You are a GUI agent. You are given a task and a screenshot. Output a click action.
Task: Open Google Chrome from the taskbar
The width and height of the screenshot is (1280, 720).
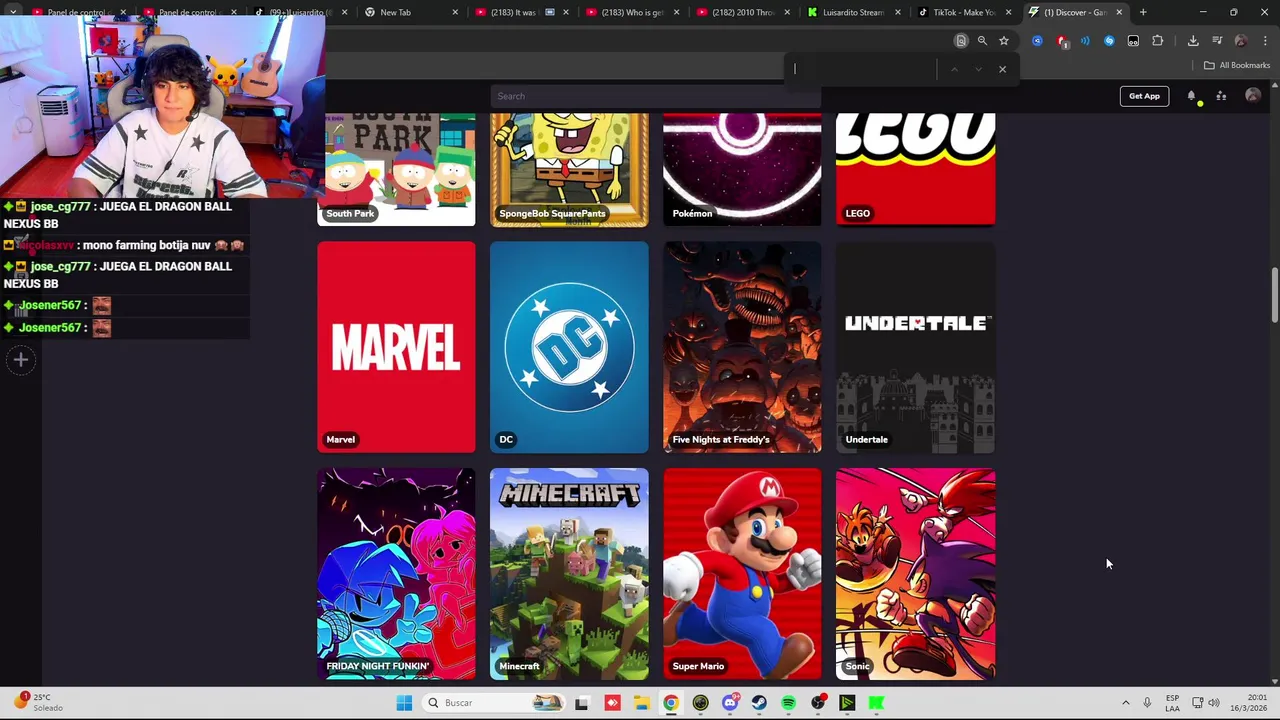671,703
